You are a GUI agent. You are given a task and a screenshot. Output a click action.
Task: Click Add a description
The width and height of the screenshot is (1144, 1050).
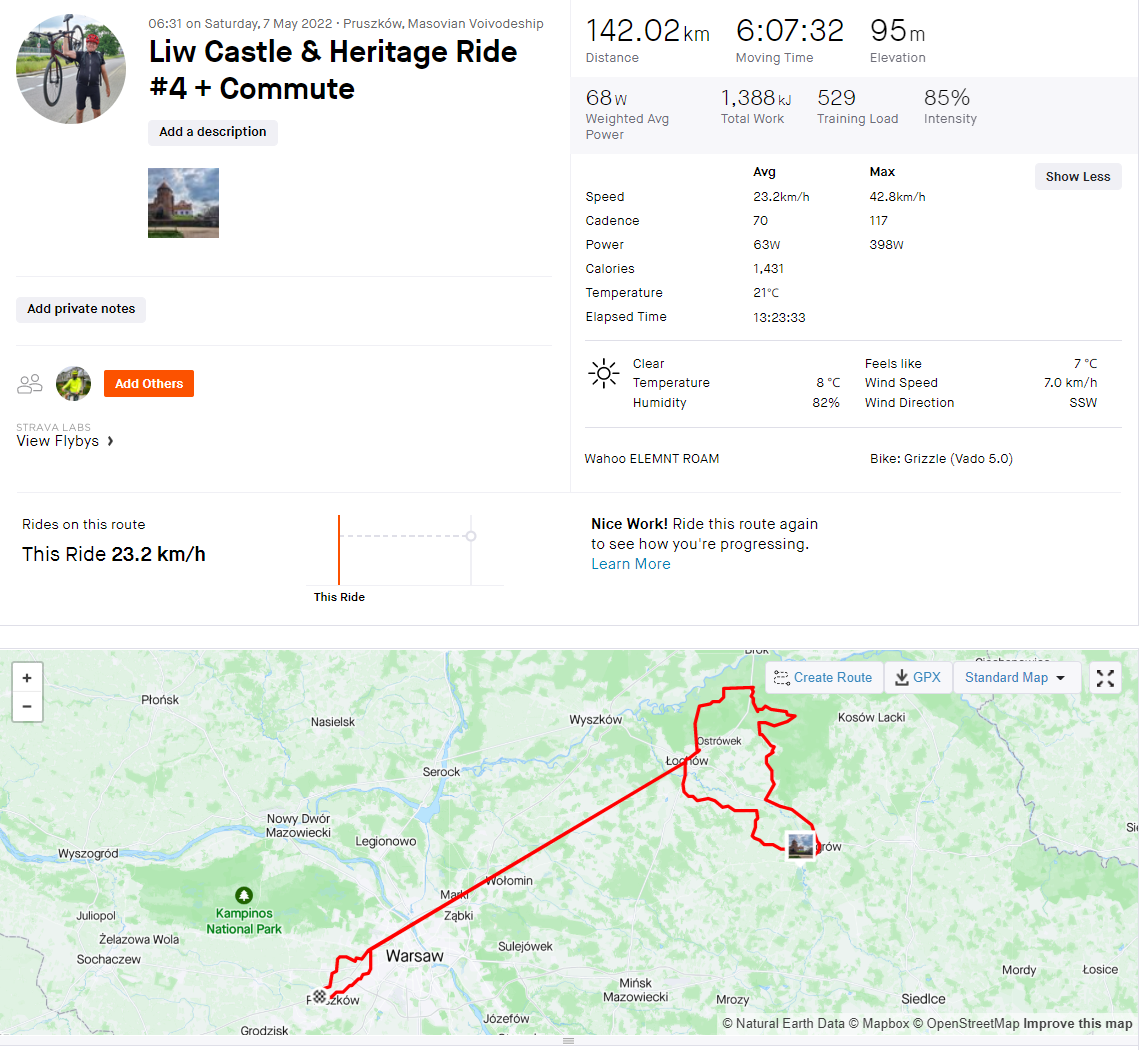(x=212, y=132)
